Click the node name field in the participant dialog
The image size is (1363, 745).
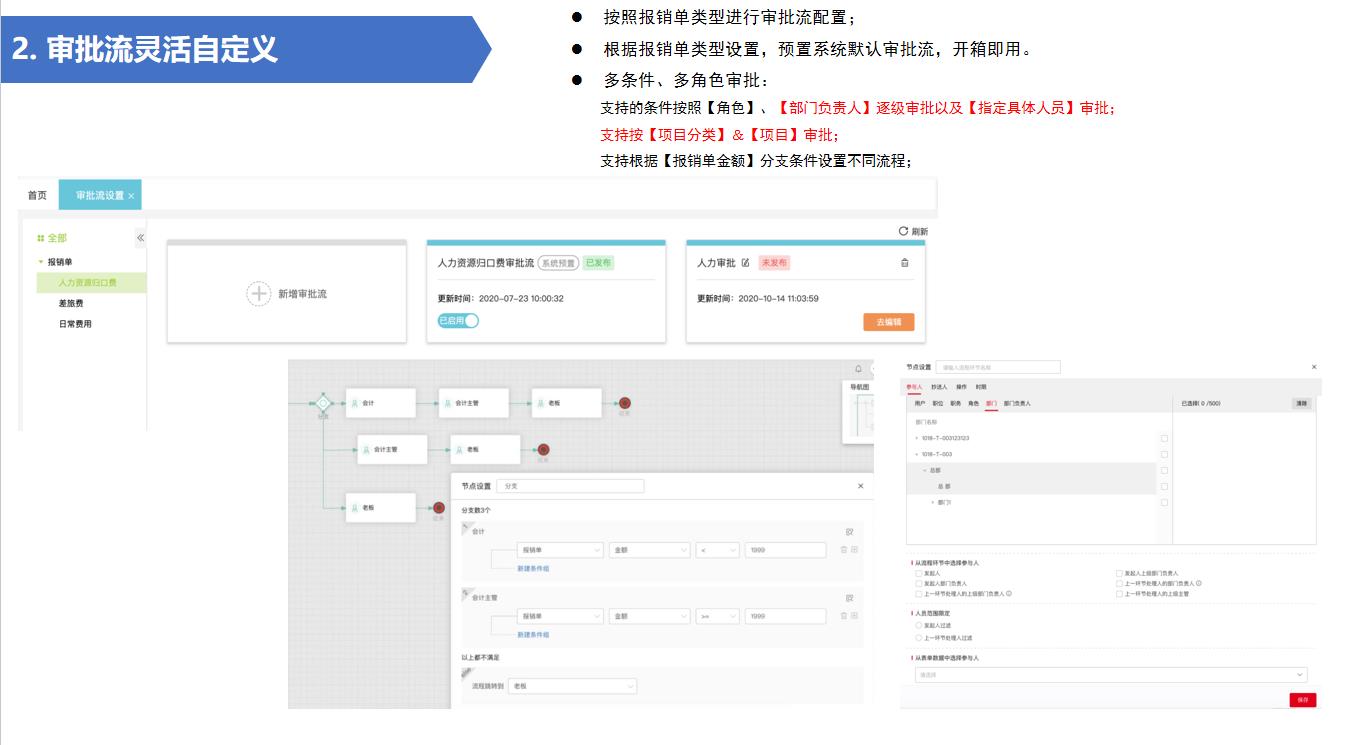tap(997, 368)
